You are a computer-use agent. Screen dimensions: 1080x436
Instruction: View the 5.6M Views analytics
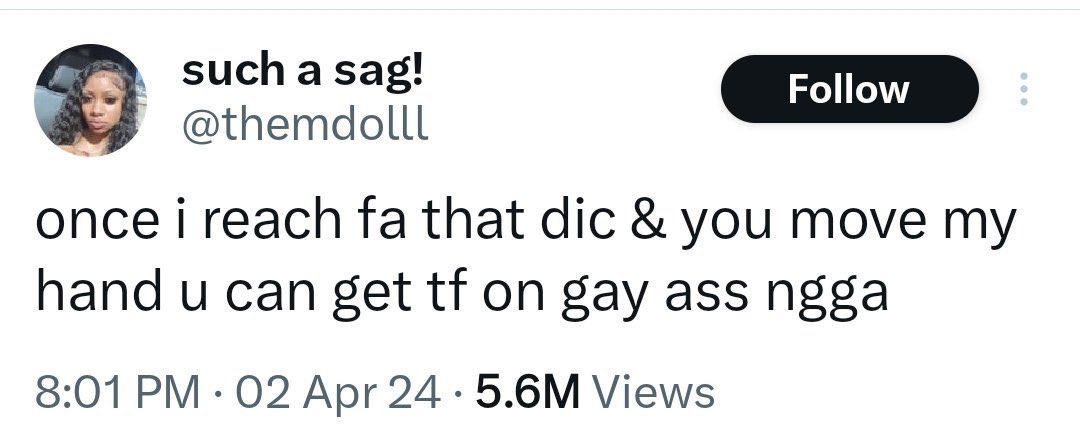click(x=595, y=393)
